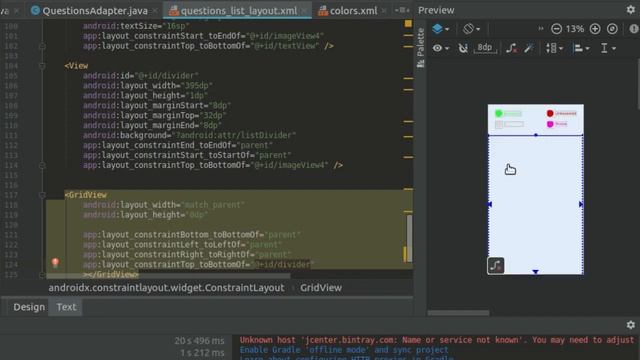The width and height of the screenshot is (640, 360).
Task: Switch to Design editor mode
Action: 29,307
